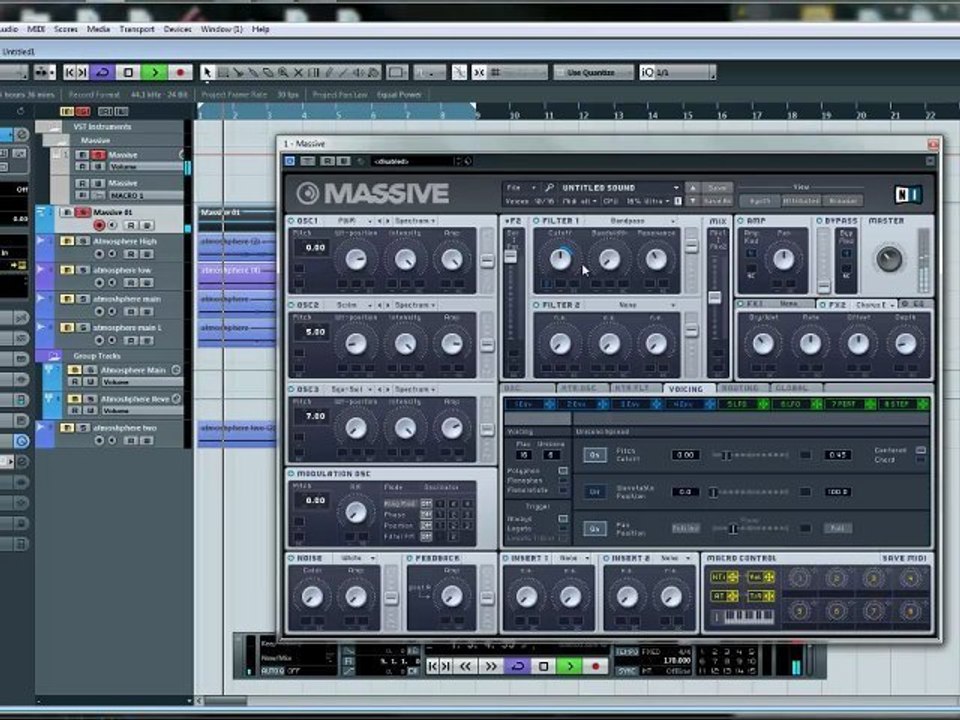The image size is (960, 720).
Task: Click the magnifier search icon in Massive header
Action: click(549, 187)
